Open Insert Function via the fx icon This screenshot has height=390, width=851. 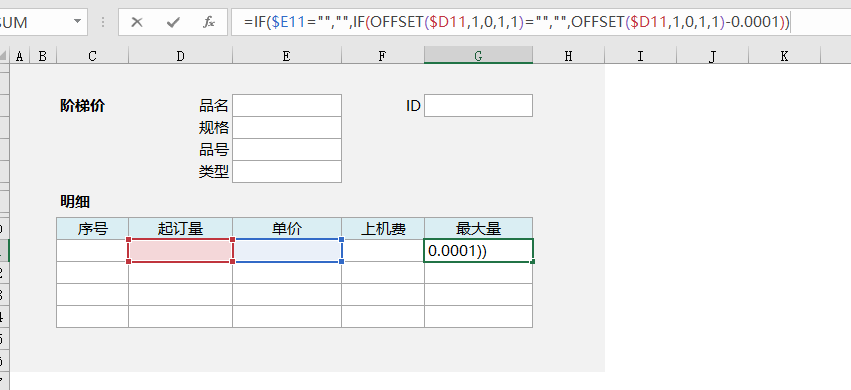(x=209, y=22)
